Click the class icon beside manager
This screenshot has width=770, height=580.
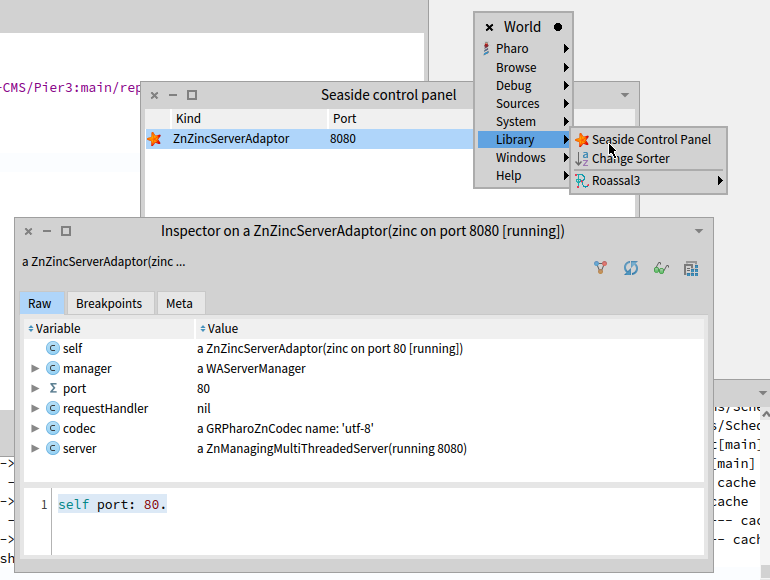coord(53,368)
